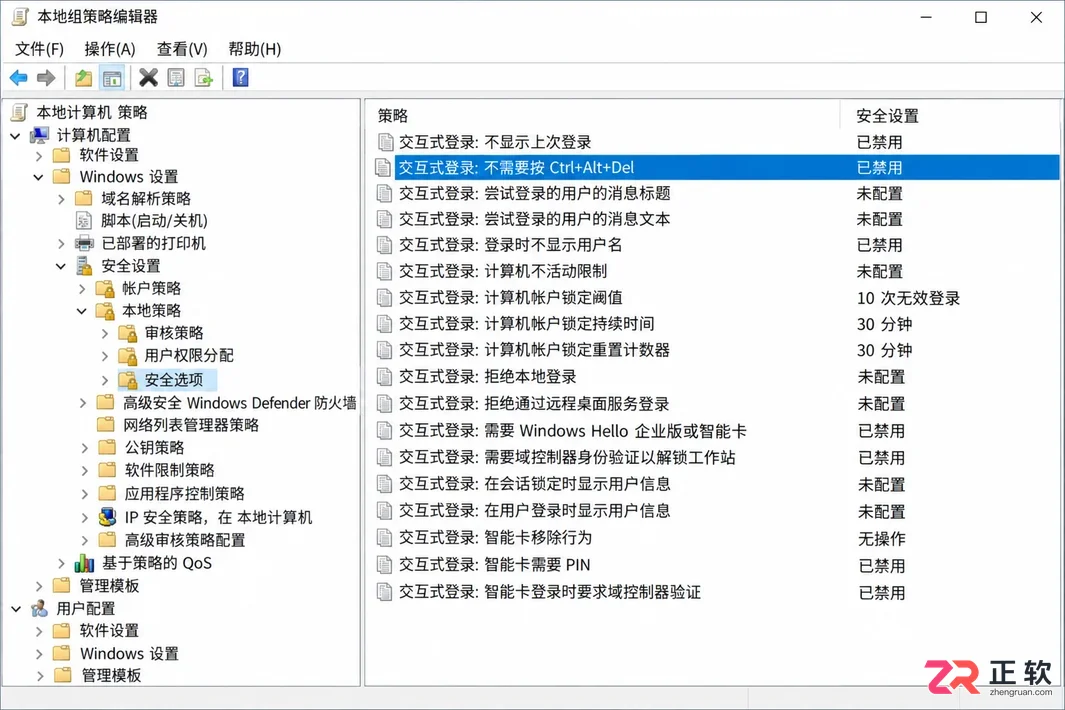Click the Delete X toolbar icon
The image size is (1065, 710).
point(148,78)
